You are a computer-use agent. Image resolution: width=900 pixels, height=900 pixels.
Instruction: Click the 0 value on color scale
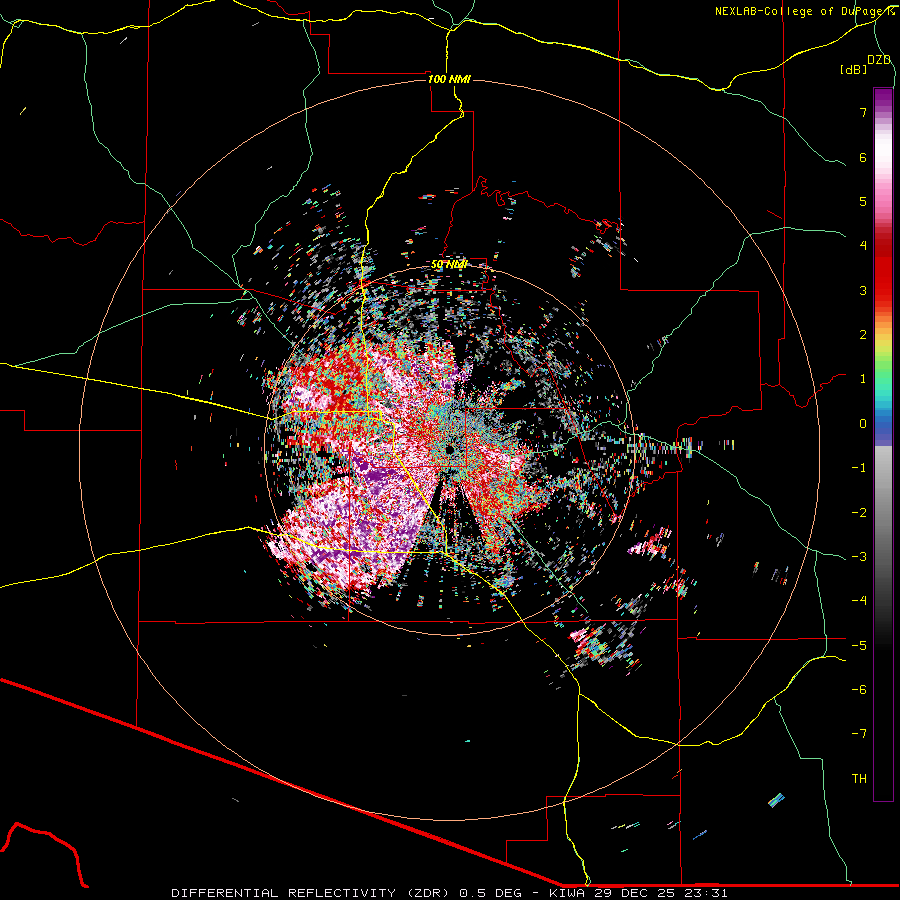pyautogui.click(x=863, y=424)
